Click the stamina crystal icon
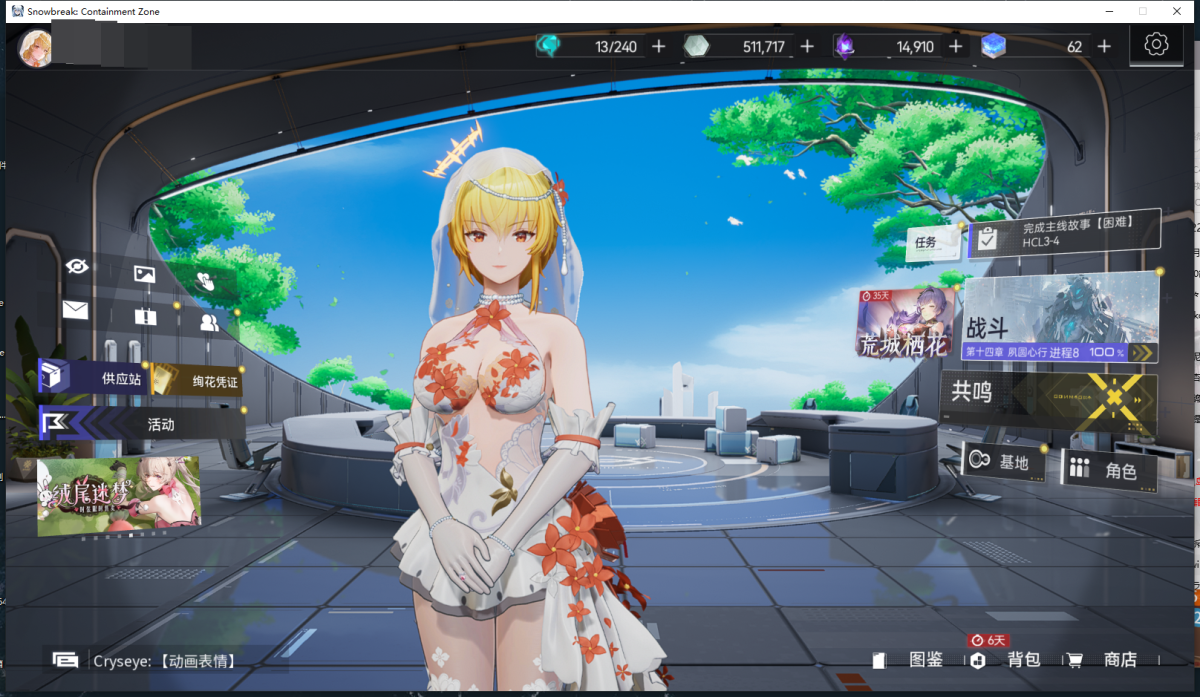This screenshot has width=1200, height=697. coord(549,46)
